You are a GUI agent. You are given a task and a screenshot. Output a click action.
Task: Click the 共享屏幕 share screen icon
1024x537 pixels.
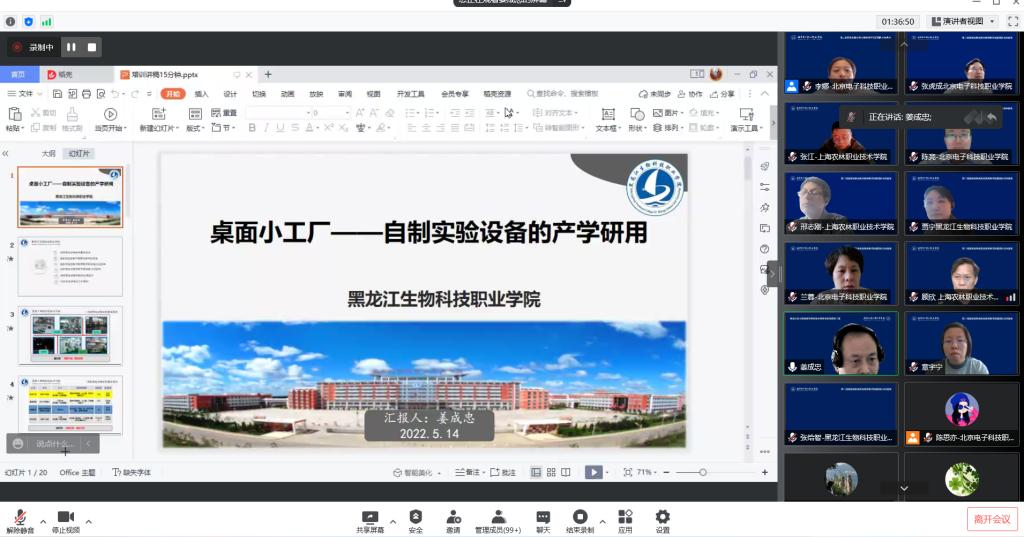pyautogui.click(x=369, y=518)
